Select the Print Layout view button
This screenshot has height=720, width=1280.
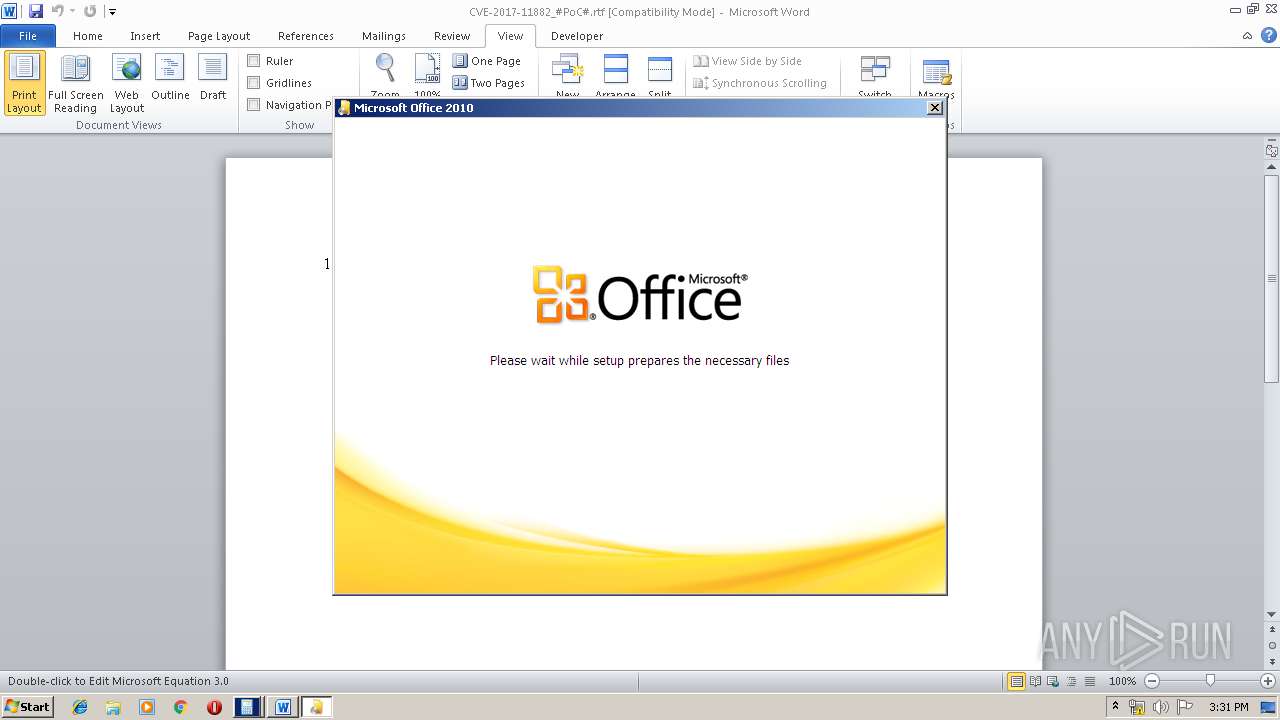[25, 83]
